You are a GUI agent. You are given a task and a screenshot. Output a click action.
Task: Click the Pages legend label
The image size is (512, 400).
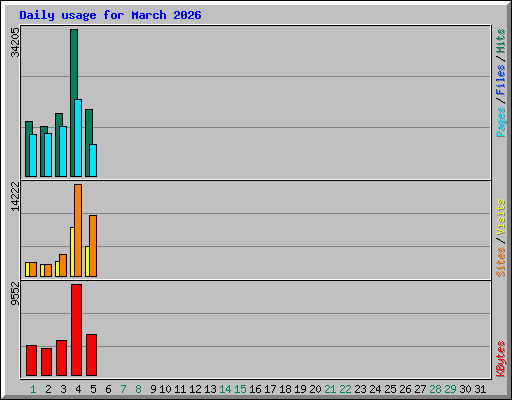tap(501, 122)
